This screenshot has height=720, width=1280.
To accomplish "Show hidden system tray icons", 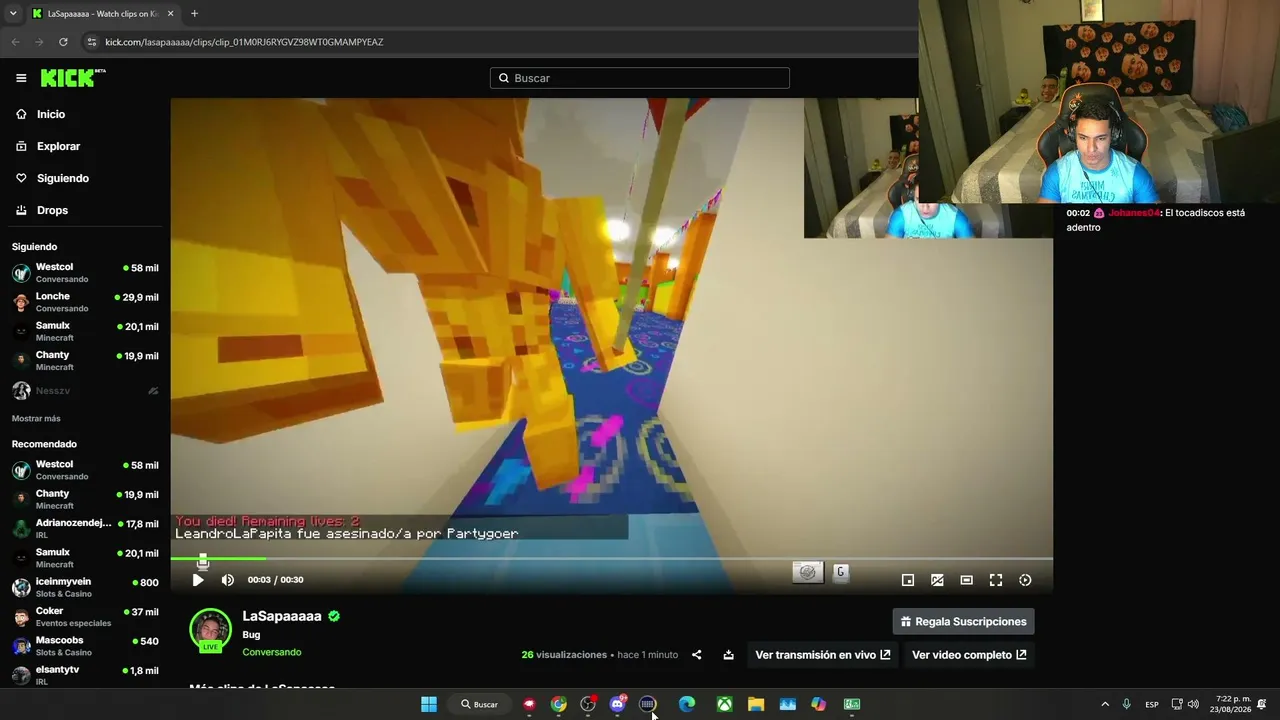I will click(1105, 704).
